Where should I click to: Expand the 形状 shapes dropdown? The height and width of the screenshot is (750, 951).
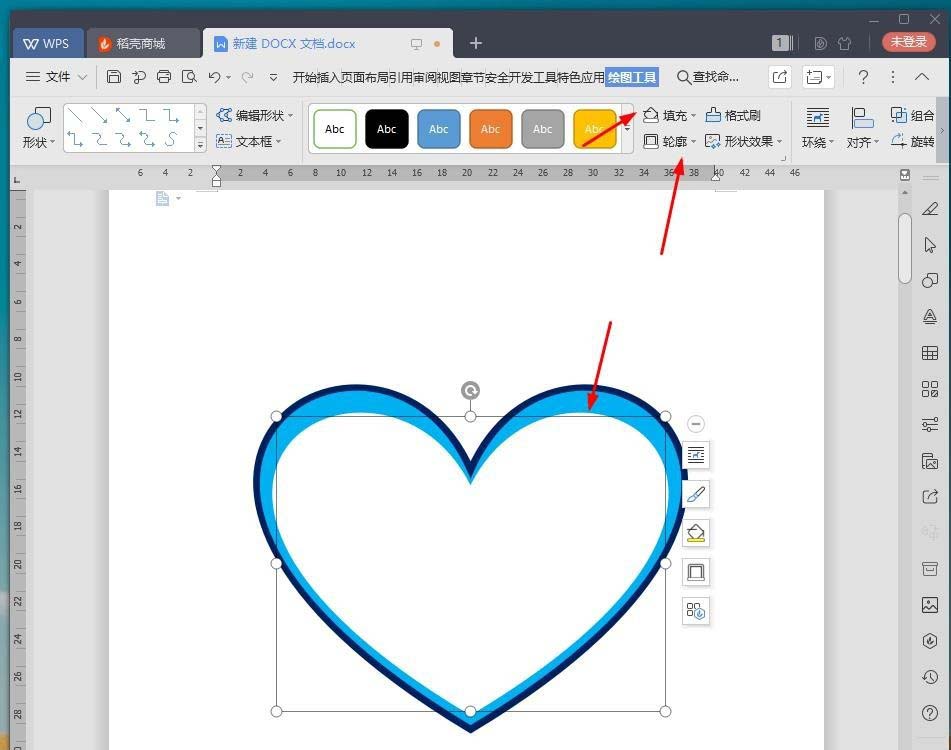point(37,141)
